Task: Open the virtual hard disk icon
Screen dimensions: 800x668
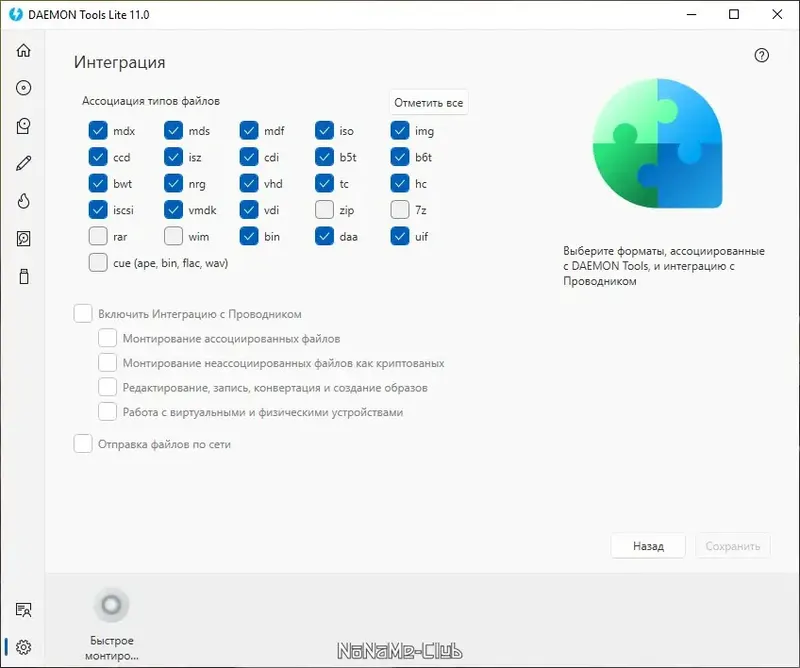Action: coord(23,238)
